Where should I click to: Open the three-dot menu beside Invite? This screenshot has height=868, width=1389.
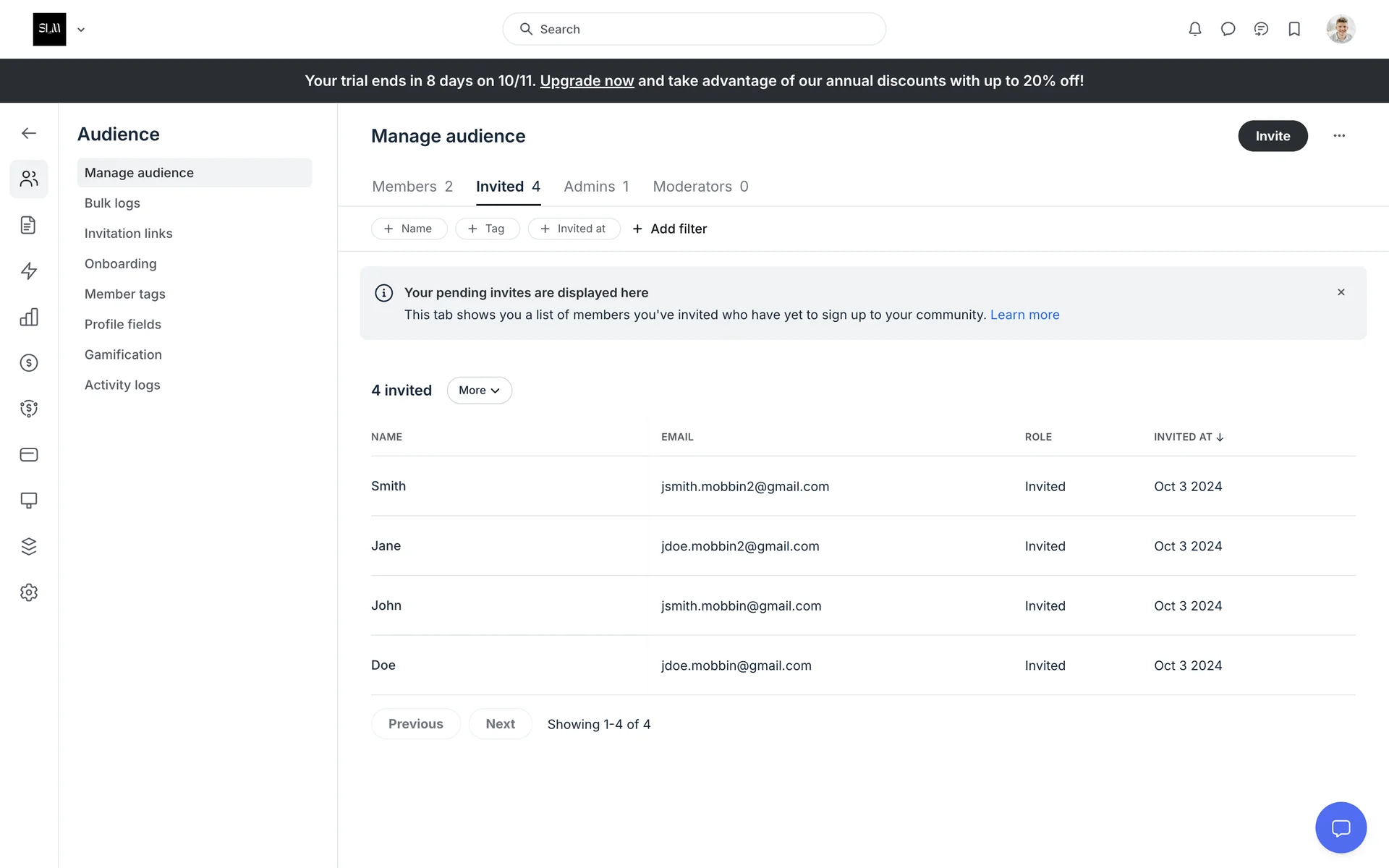coord(1339,136)
